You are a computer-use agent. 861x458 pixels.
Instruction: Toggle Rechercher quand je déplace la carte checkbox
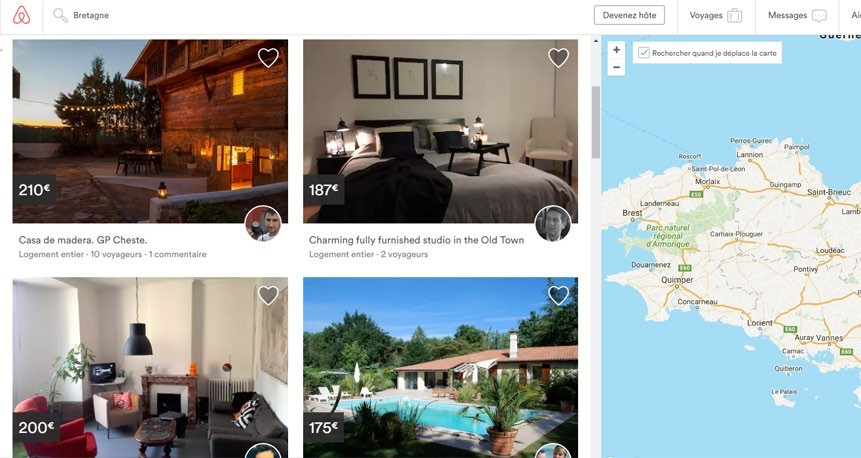tap(644, 53)
